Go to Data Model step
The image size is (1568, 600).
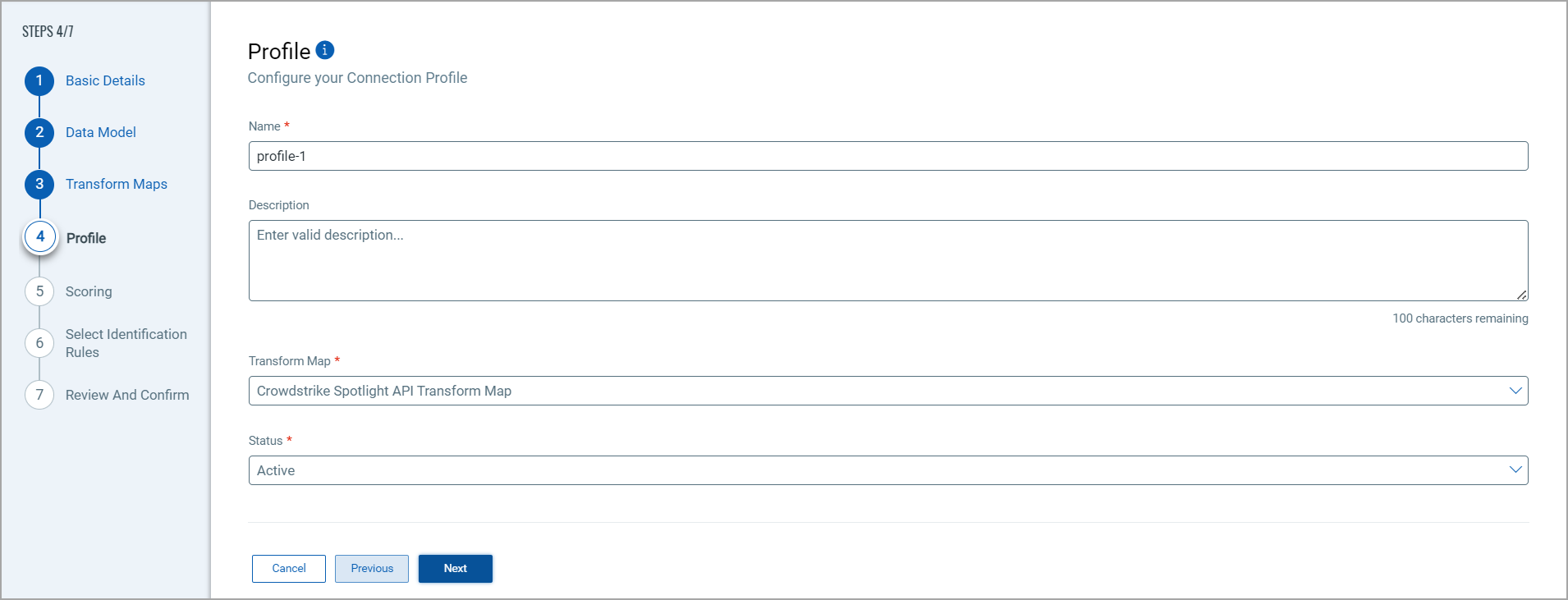point(101,132)
